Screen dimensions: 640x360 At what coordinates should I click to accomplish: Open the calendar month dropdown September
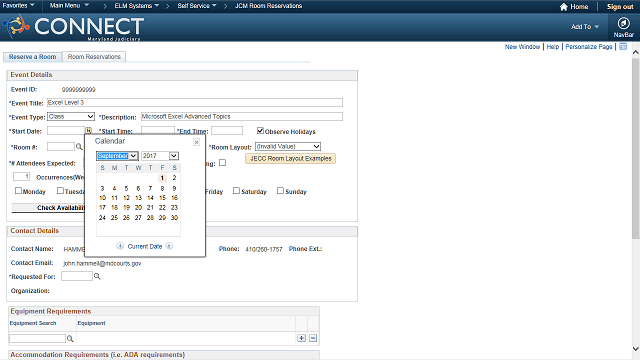[x=117, y=156]
